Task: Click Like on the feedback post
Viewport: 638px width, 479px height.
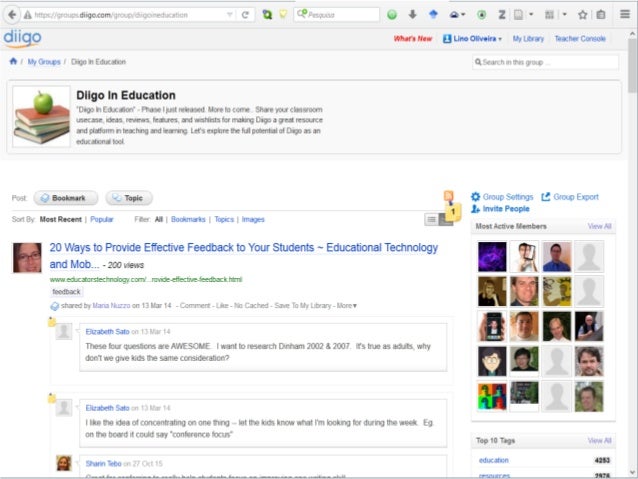Action: pyautogui.click(x=222, y=306)
